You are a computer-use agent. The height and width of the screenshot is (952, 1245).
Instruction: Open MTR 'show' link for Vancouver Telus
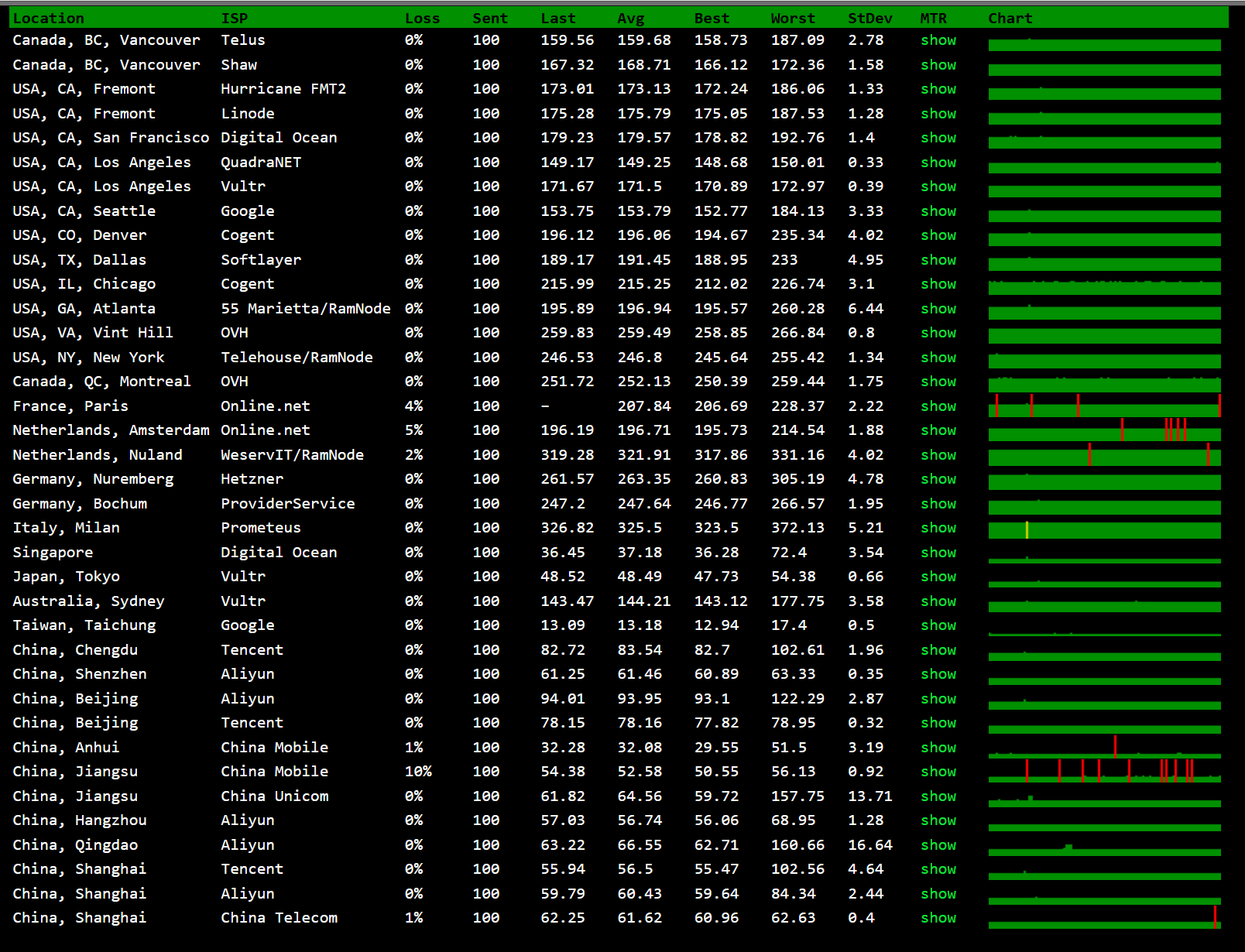pyautogui.click(x=938, y=40)
